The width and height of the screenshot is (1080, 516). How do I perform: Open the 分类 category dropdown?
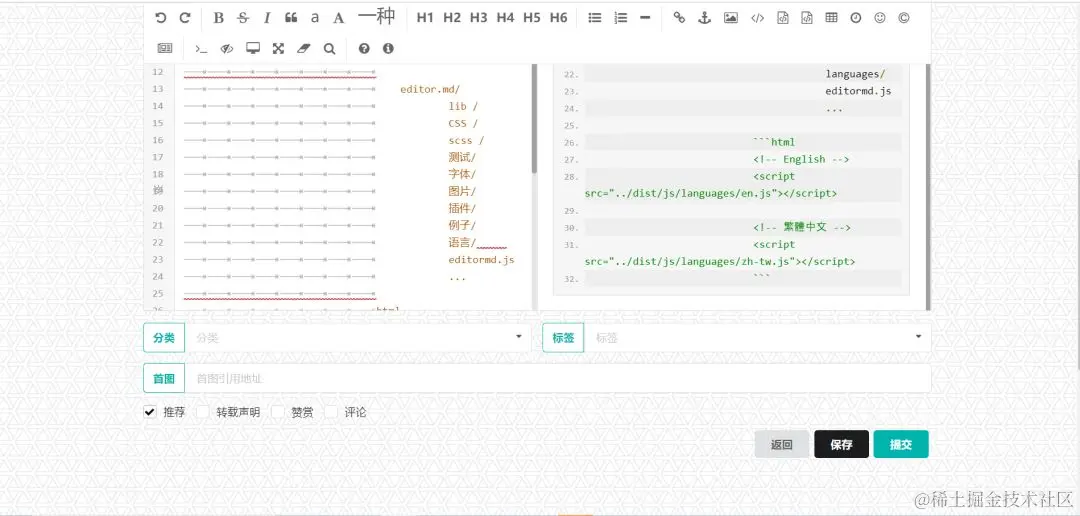357,338
